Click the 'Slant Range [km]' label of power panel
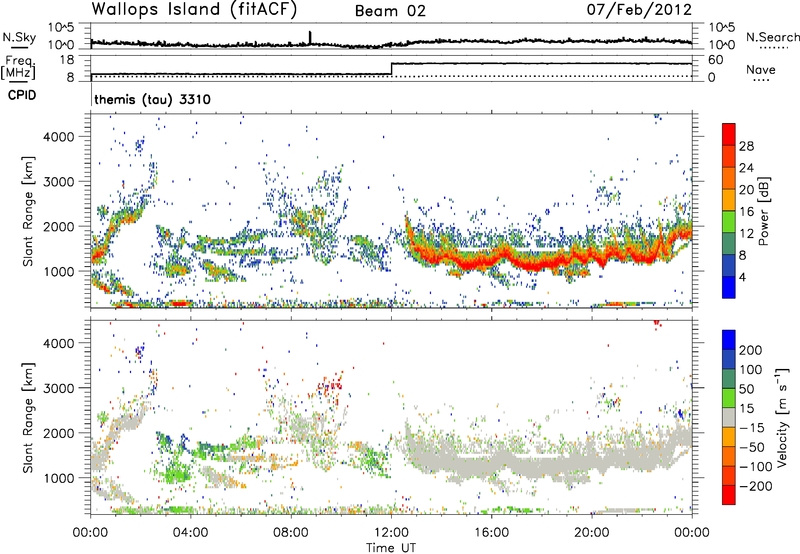Viewport: 800px width, 554px height. [x=28, y=211]
